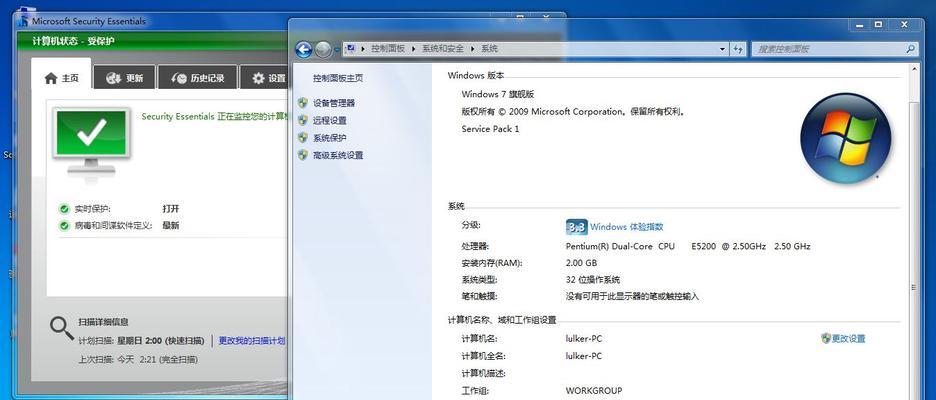Open 系统保护 link
Viewport: 936px width, 400px height.
tap(330, 137)
